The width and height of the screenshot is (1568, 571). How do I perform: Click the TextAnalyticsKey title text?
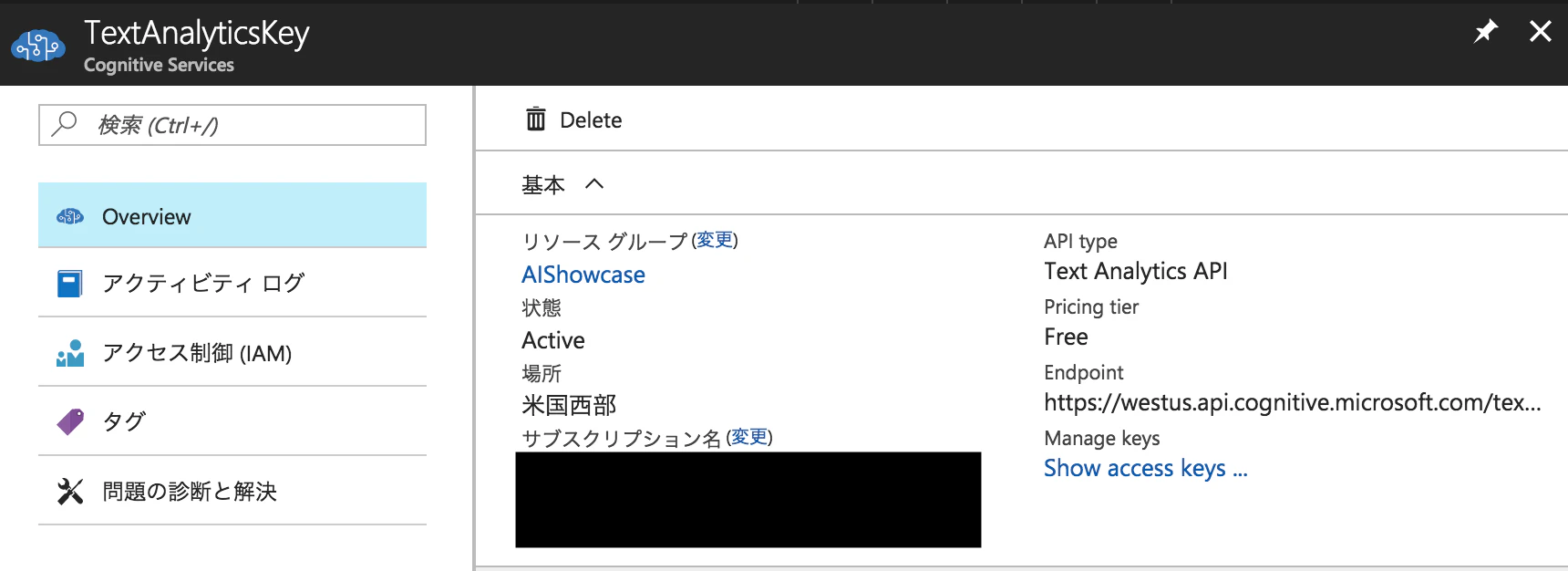pos(197,33)
